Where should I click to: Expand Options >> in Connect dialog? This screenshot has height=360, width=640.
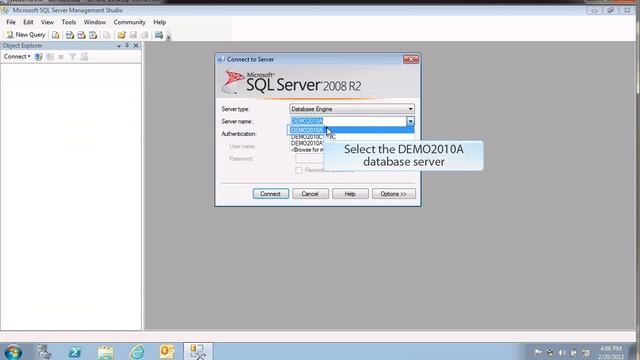pos(393,194)
